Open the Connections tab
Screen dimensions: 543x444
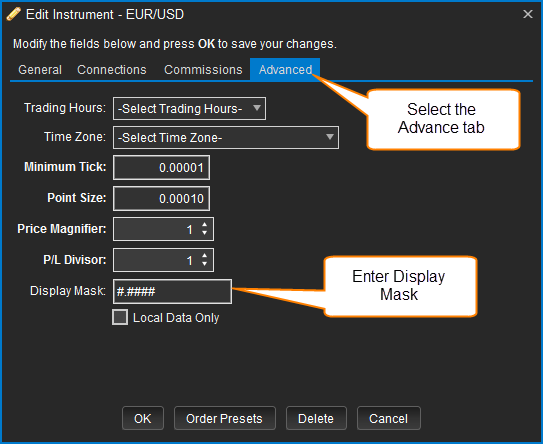pos(112,70)
